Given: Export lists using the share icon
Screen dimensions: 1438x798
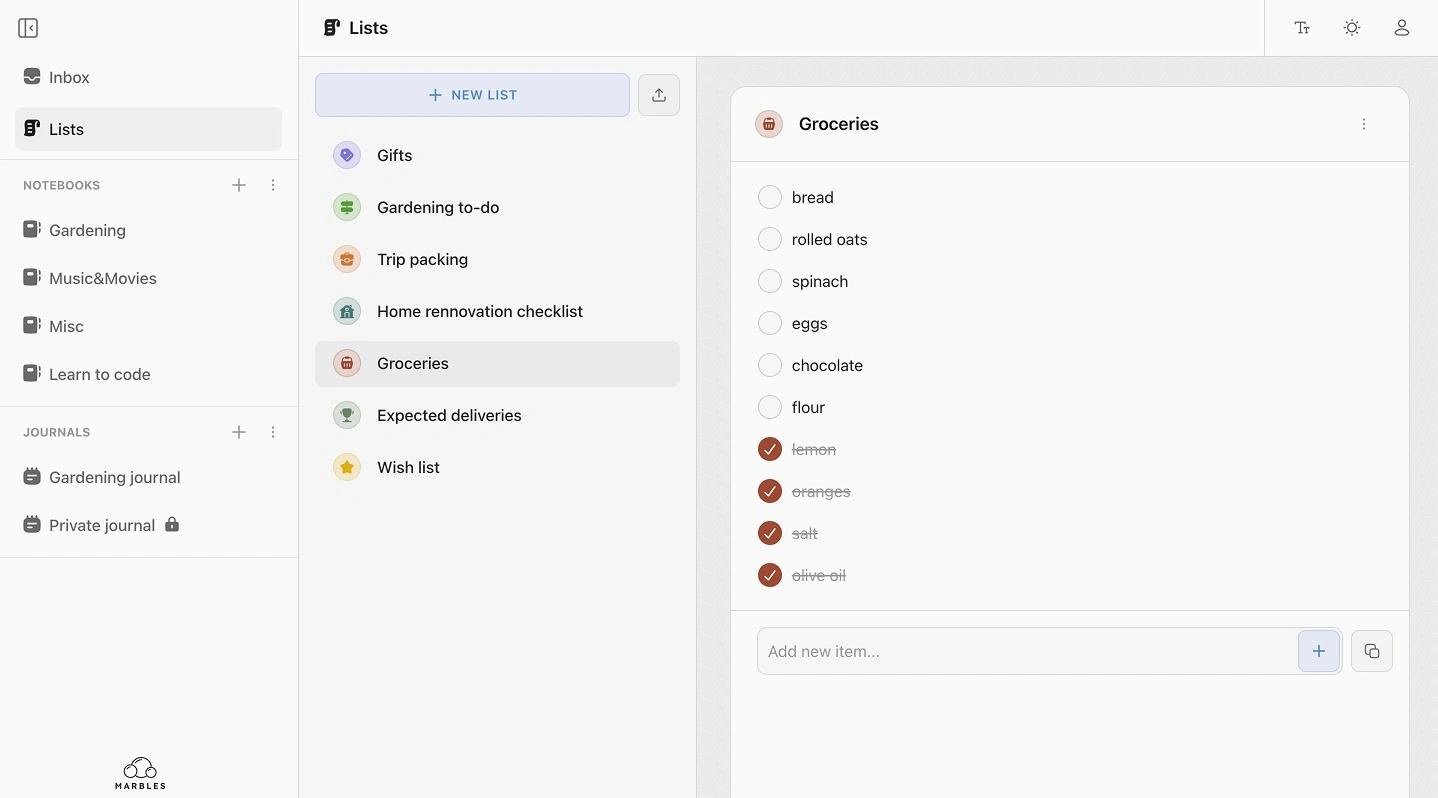Looking at the screenshot, I should [x=659, y=94].
